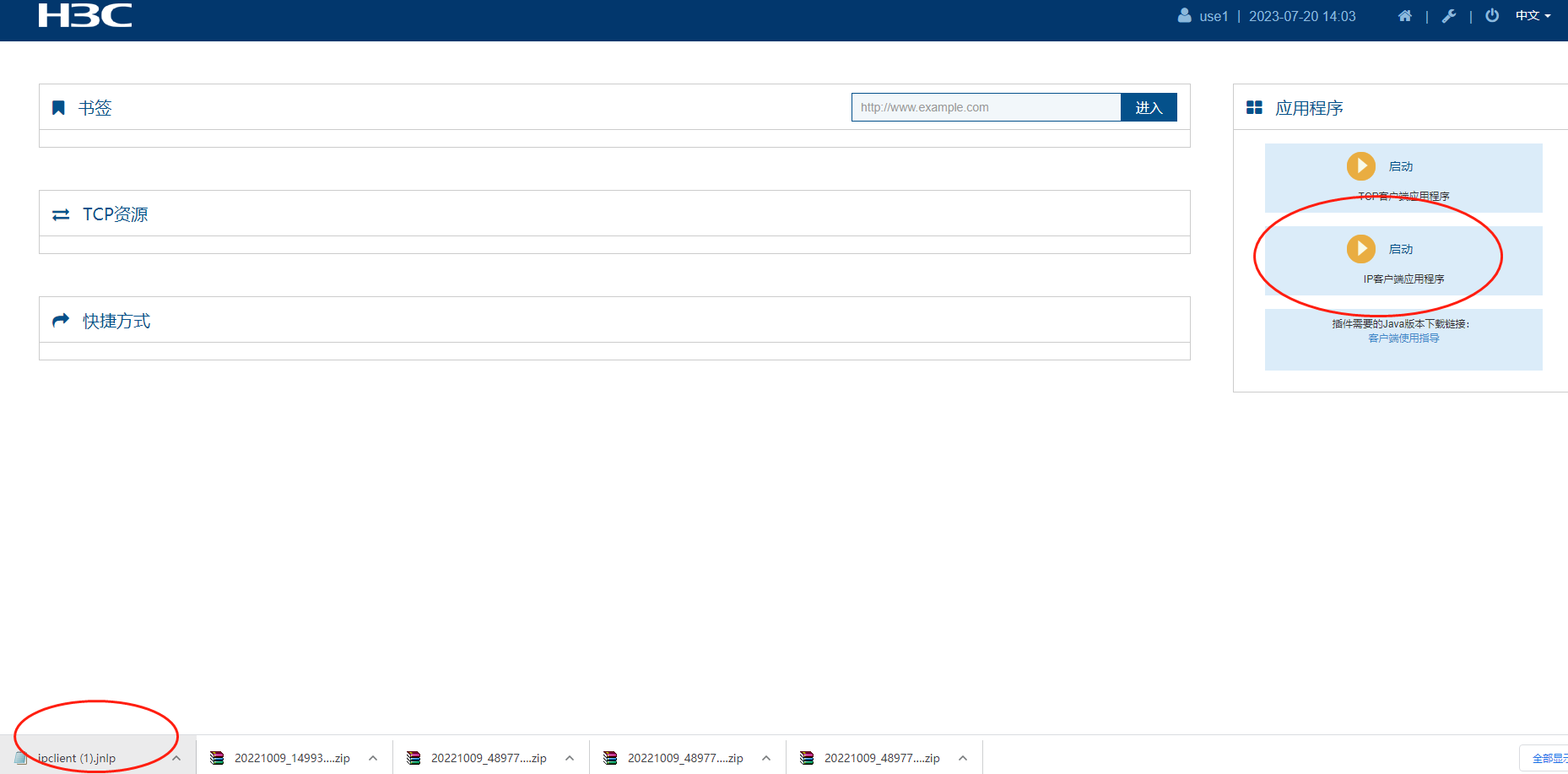Click the user profile icon beside use1
The image size is (1568, 774).
[x=1185, y=16]
